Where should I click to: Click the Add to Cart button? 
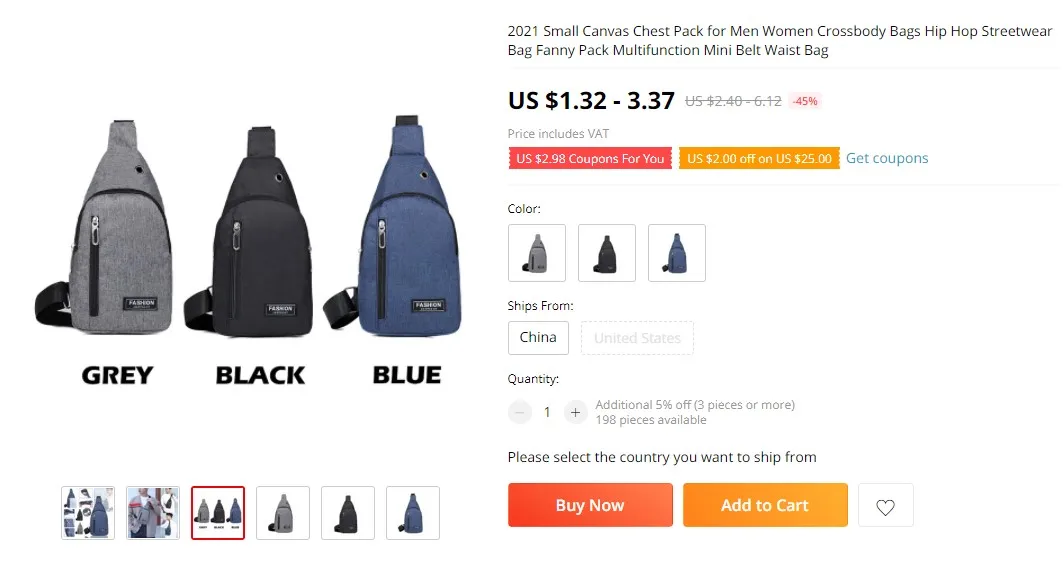pos(765,505)
